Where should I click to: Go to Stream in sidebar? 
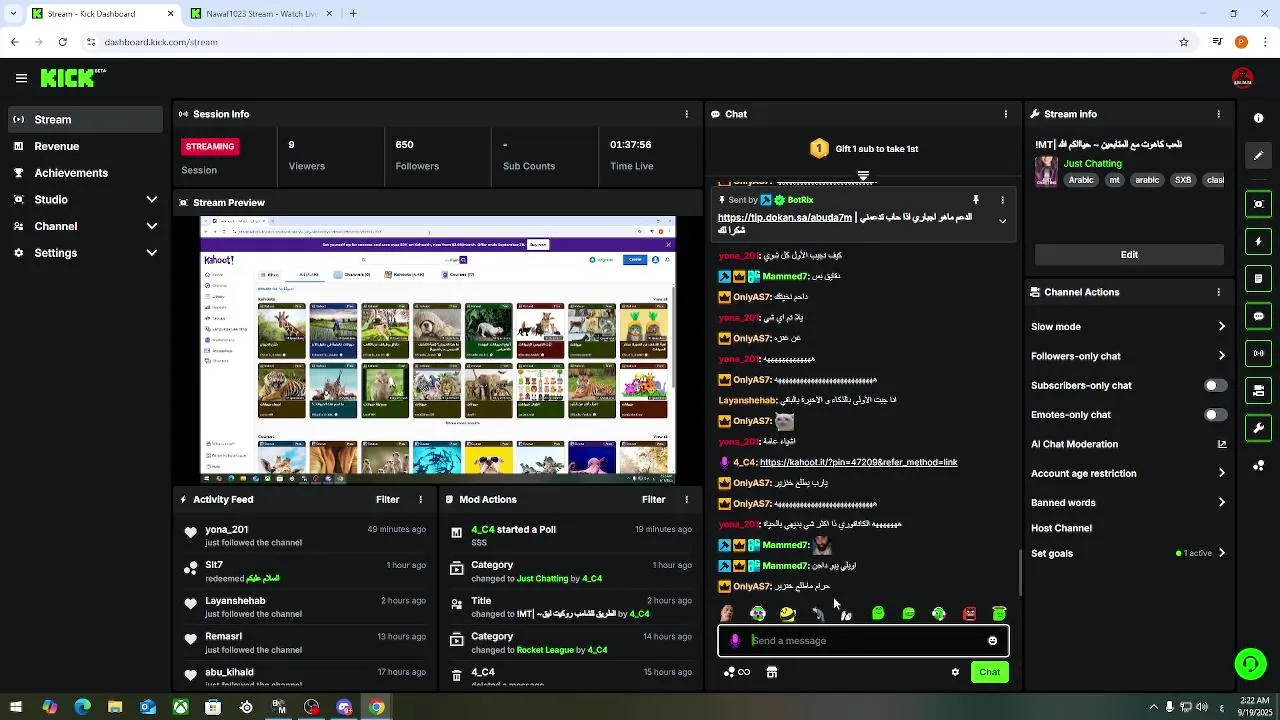85,119
